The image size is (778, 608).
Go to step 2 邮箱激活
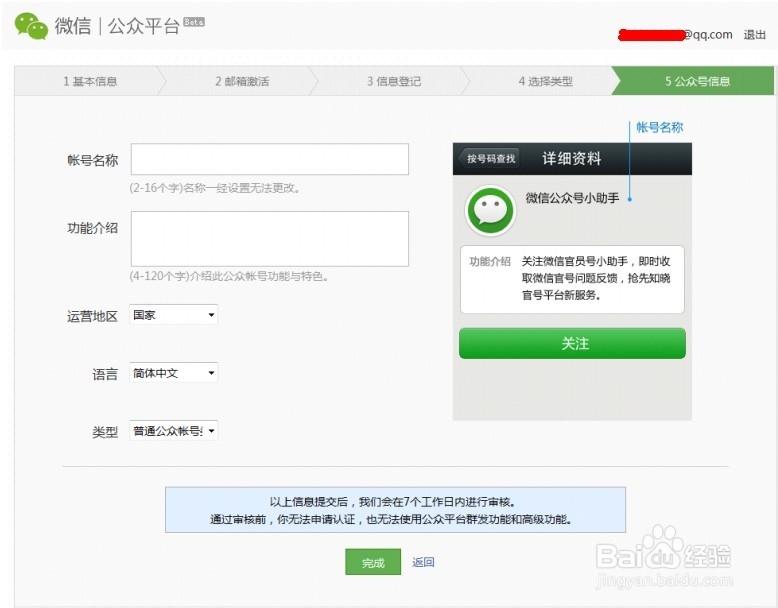(x=242, y=81)
